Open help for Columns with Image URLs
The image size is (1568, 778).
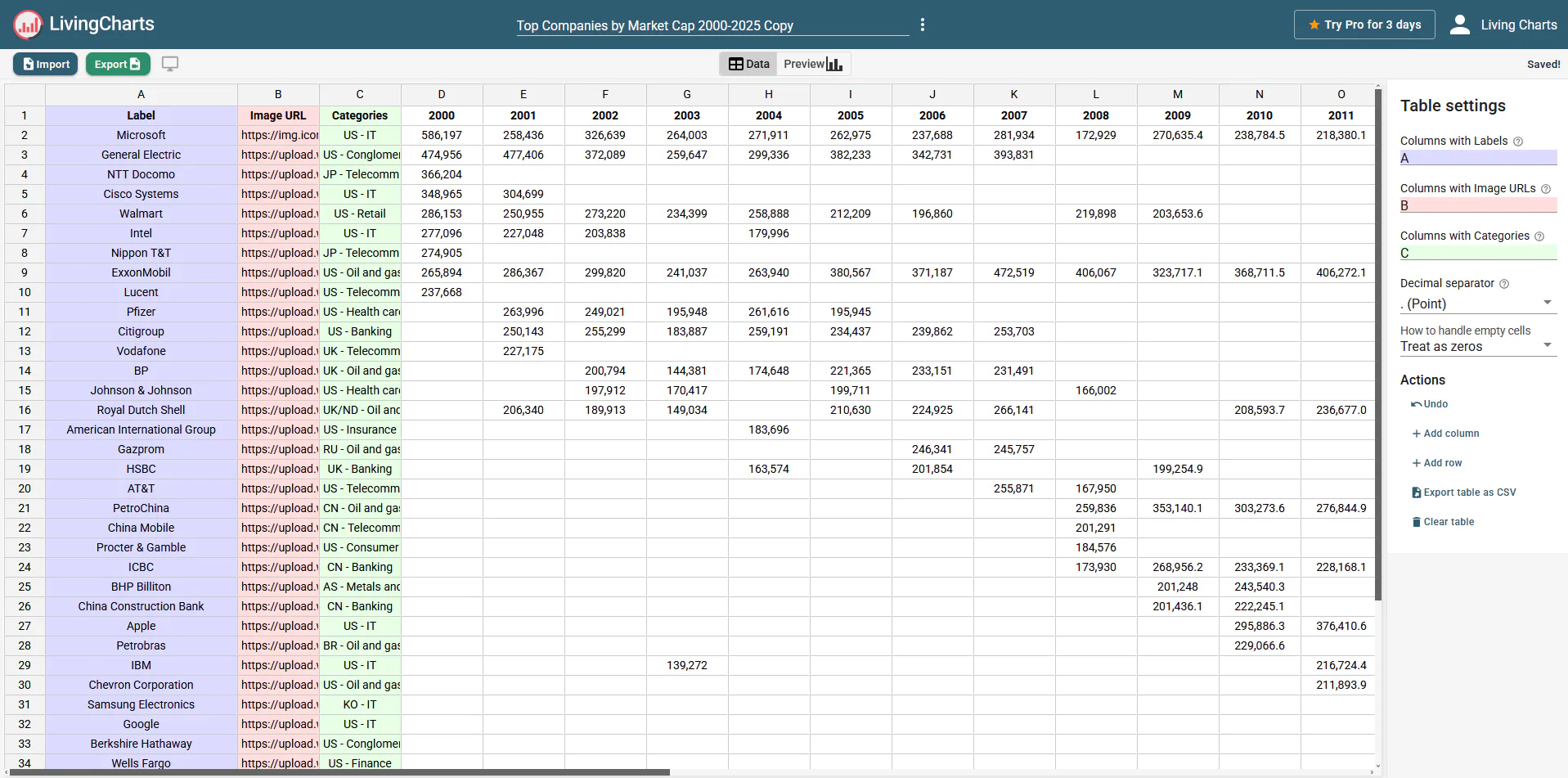[1546, 189]
